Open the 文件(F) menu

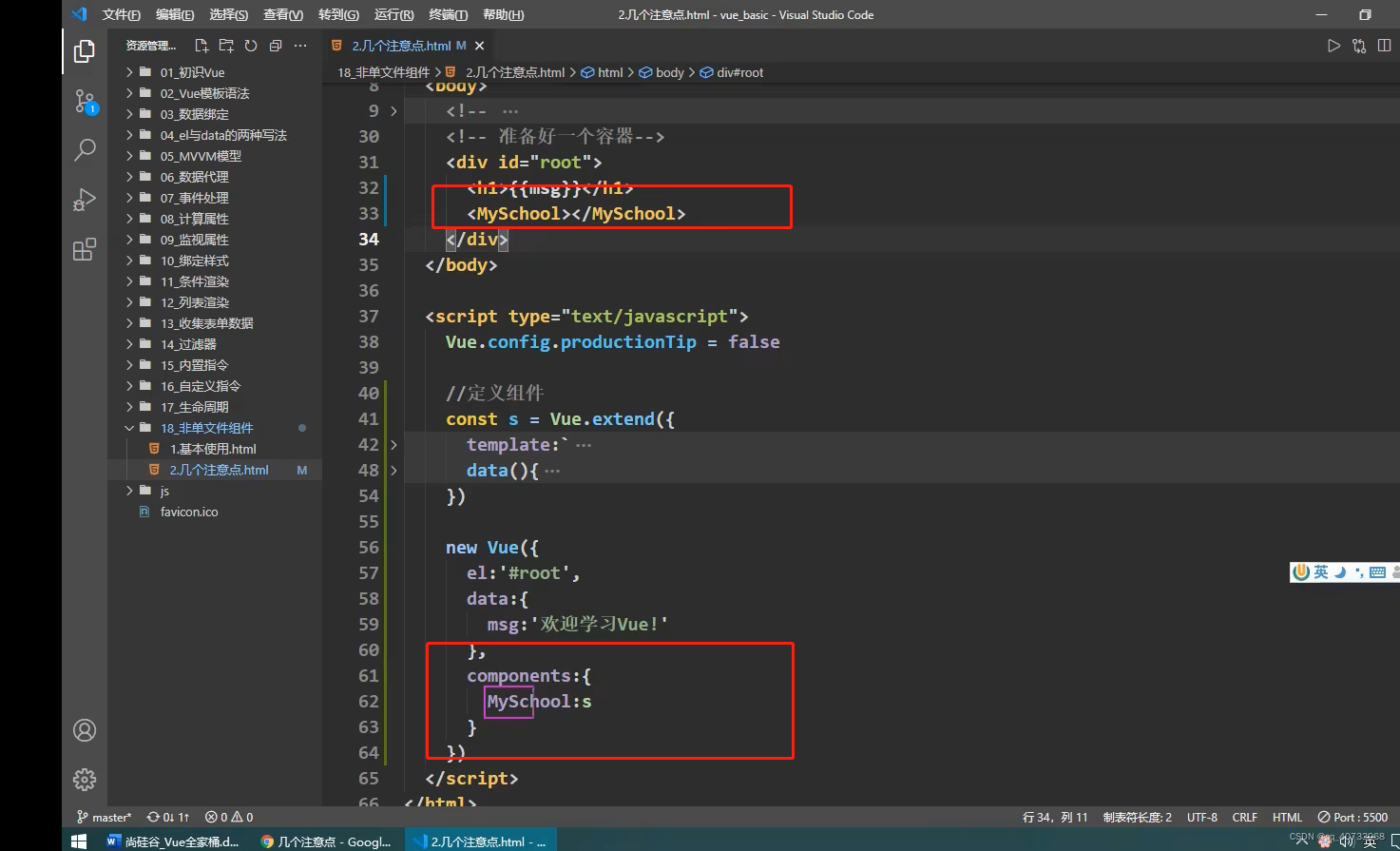121,14
